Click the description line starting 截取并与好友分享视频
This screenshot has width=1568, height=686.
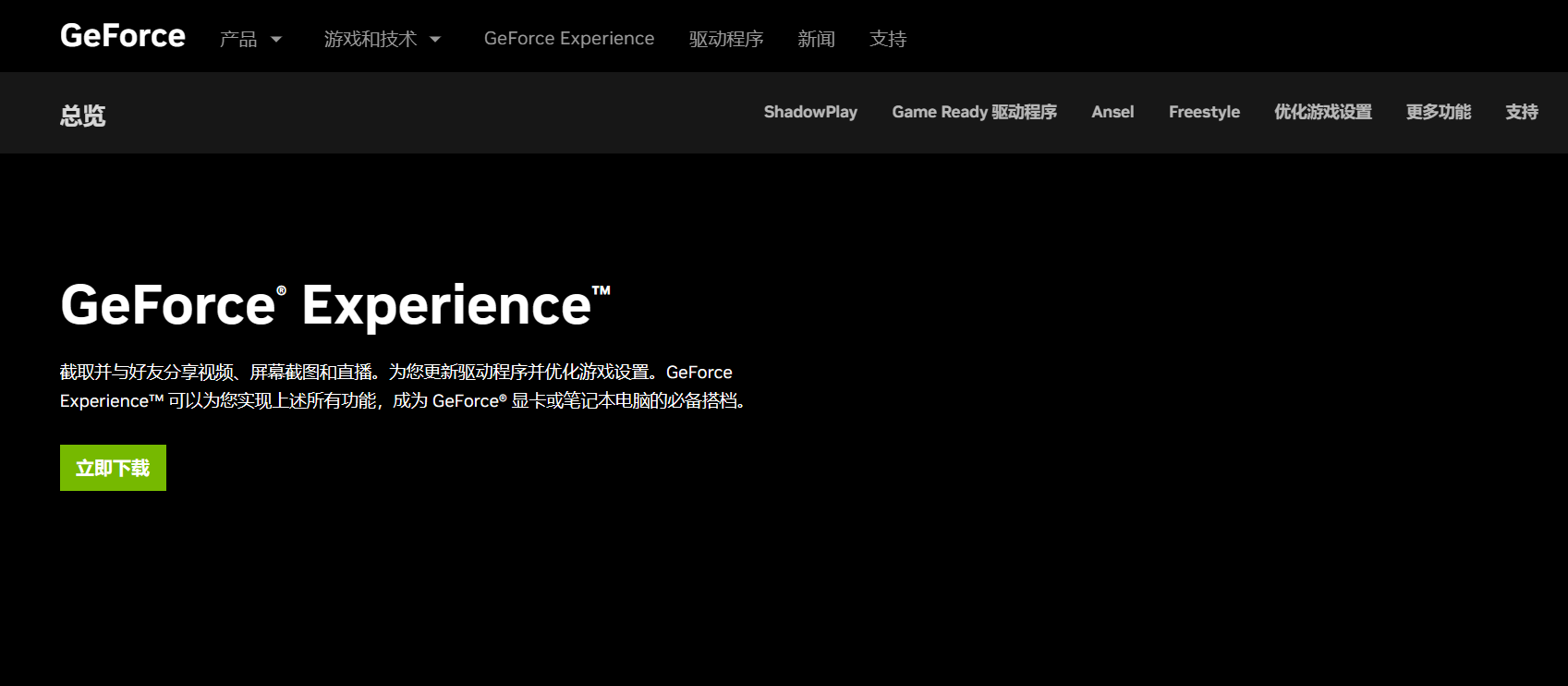396,372
